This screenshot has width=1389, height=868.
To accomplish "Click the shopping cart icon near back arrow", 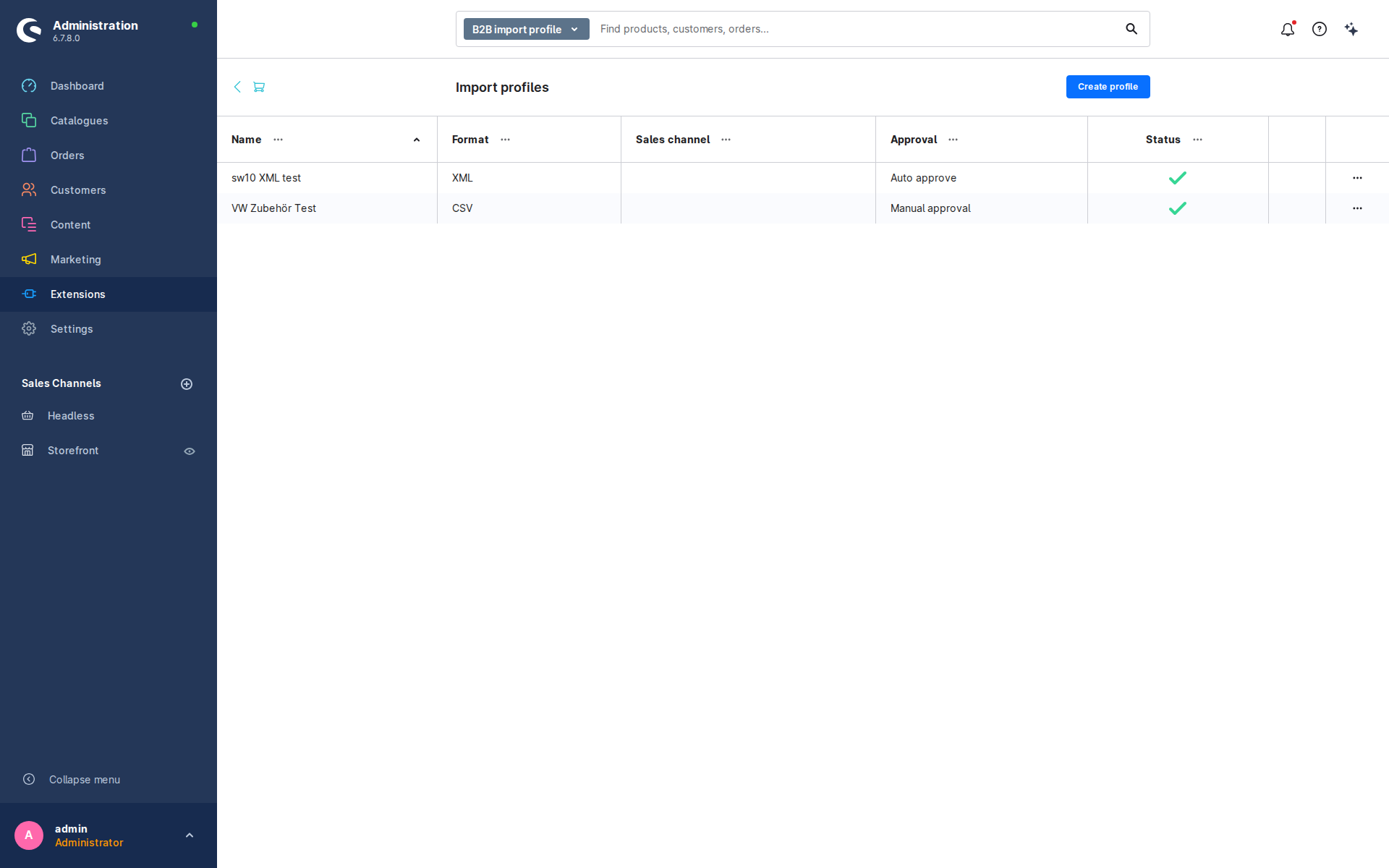I will click(x=259, y=87).
